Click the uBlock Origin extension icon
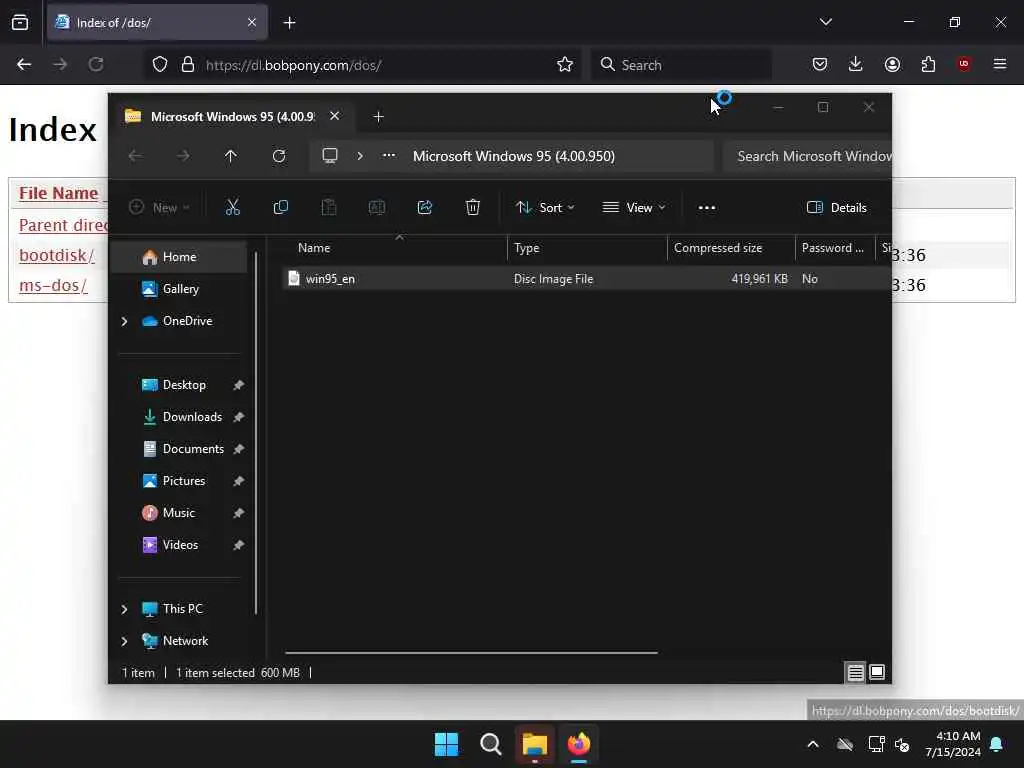 (964, 64)
